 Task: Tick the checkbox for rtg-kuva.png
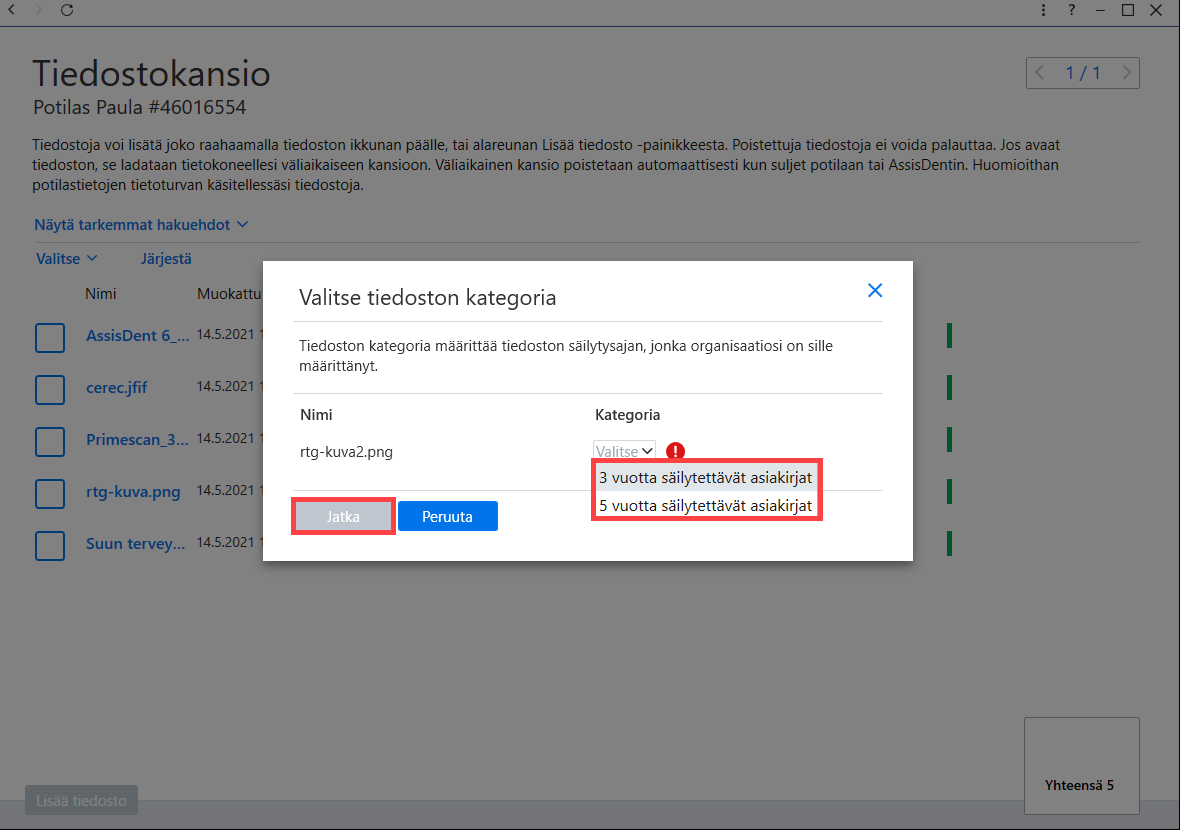pyautogui.click(x=50, y=494)
